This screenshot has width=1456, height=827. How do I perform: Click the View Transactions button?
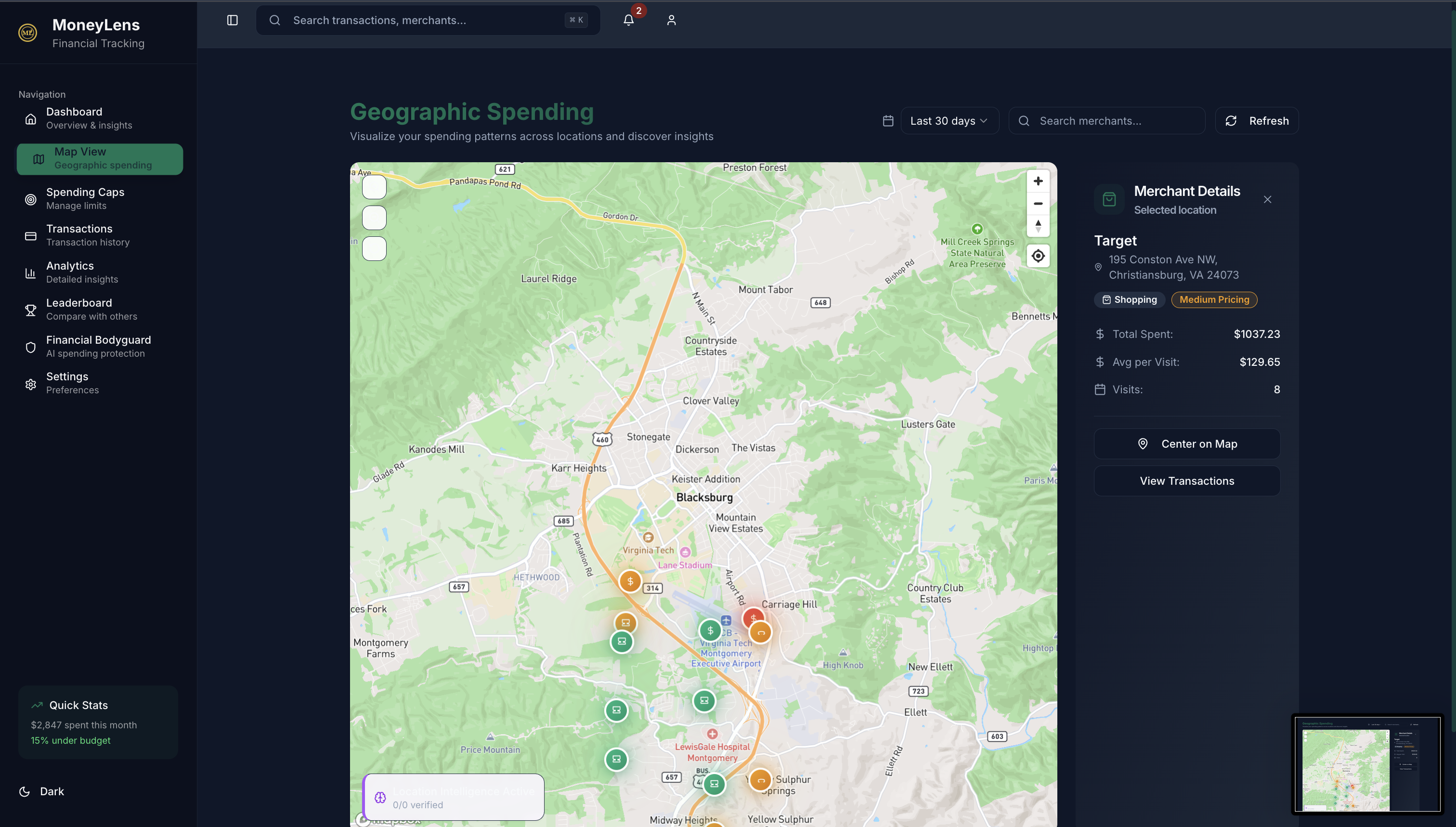[1186, 480]
